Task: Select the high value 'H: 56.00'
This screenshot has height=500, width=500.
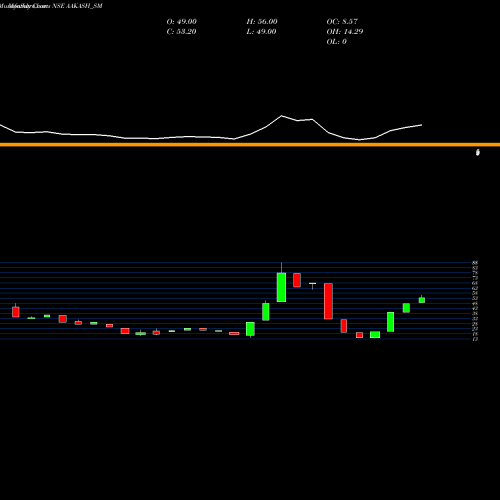Action: click(262, 22)
